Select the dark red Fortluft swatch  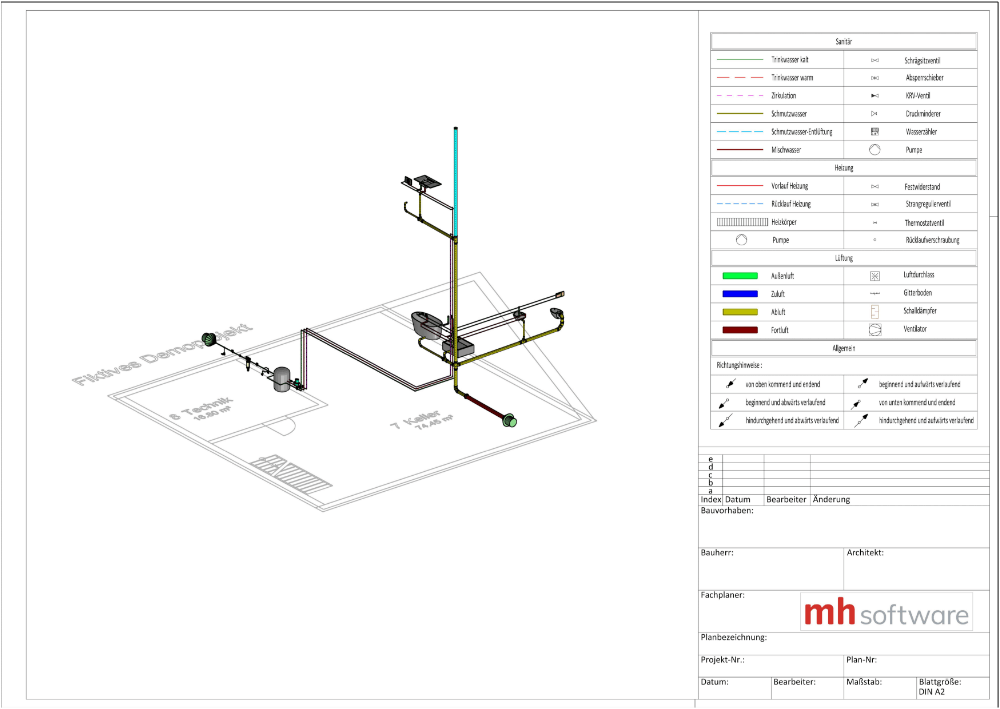pos(741,329)
